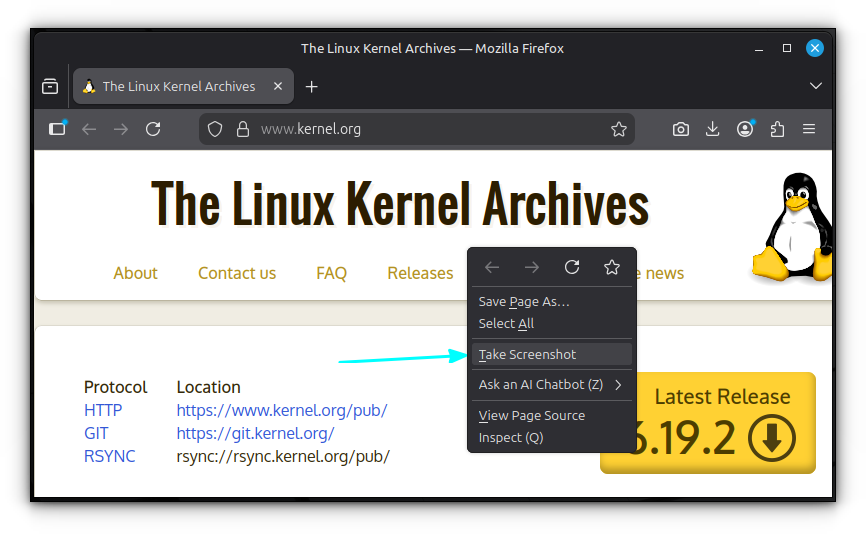
Task: Click the reload icon in the context menu
Action: pyautogui.click(x=572, y=267)
